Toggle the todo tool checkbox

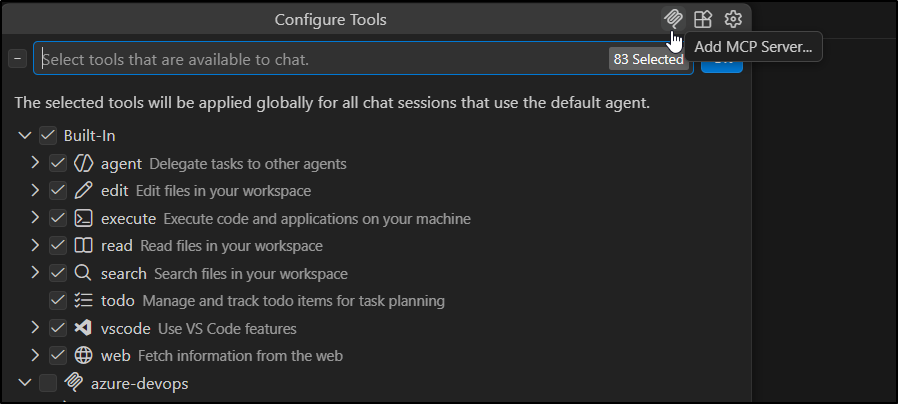(x=58, y=300)
